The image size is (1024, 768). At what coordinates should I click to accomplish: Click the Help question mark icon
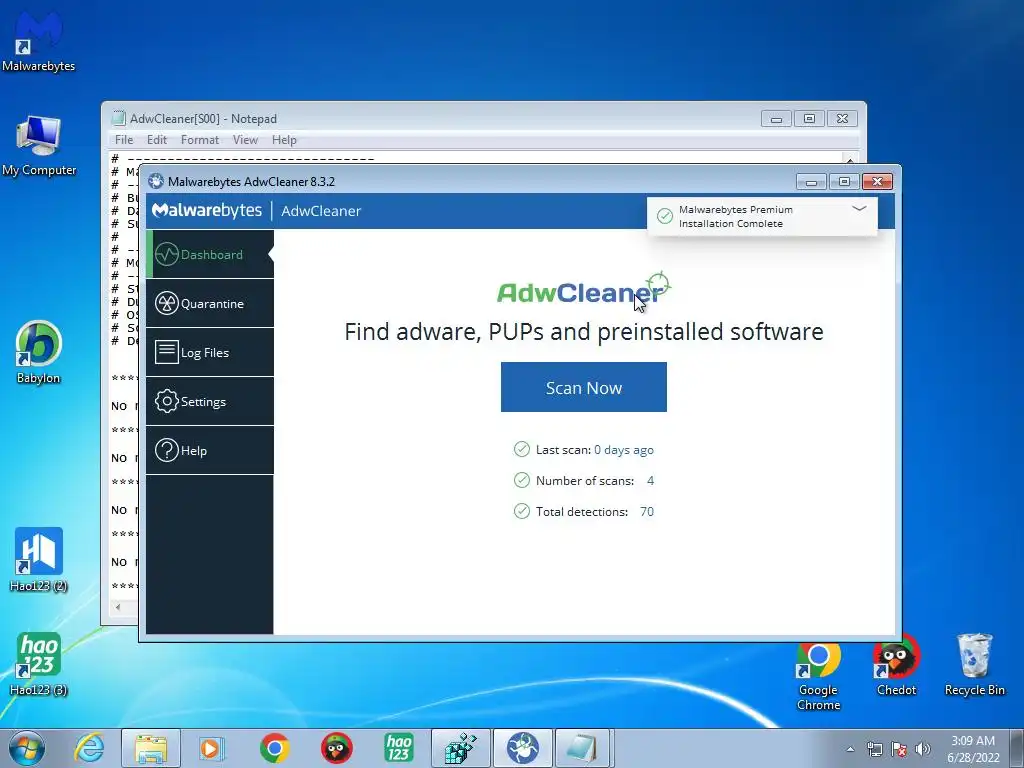(x=167, y=450)
